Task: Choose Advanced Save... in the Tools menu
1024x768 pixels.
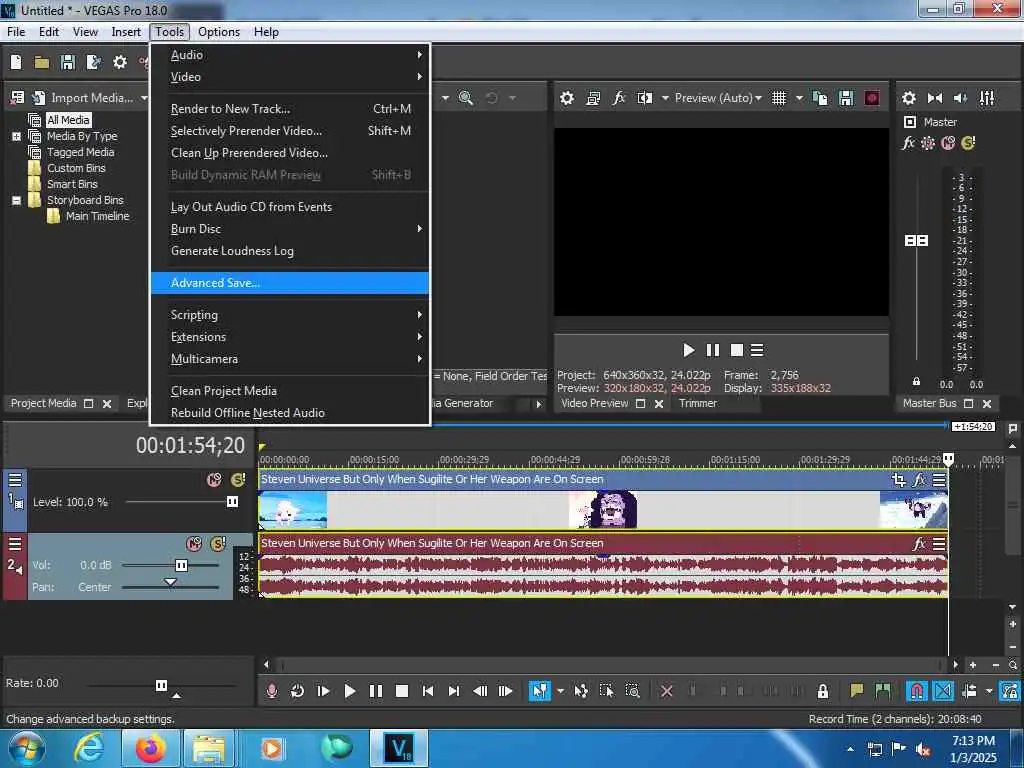Action: pos(290,283)
